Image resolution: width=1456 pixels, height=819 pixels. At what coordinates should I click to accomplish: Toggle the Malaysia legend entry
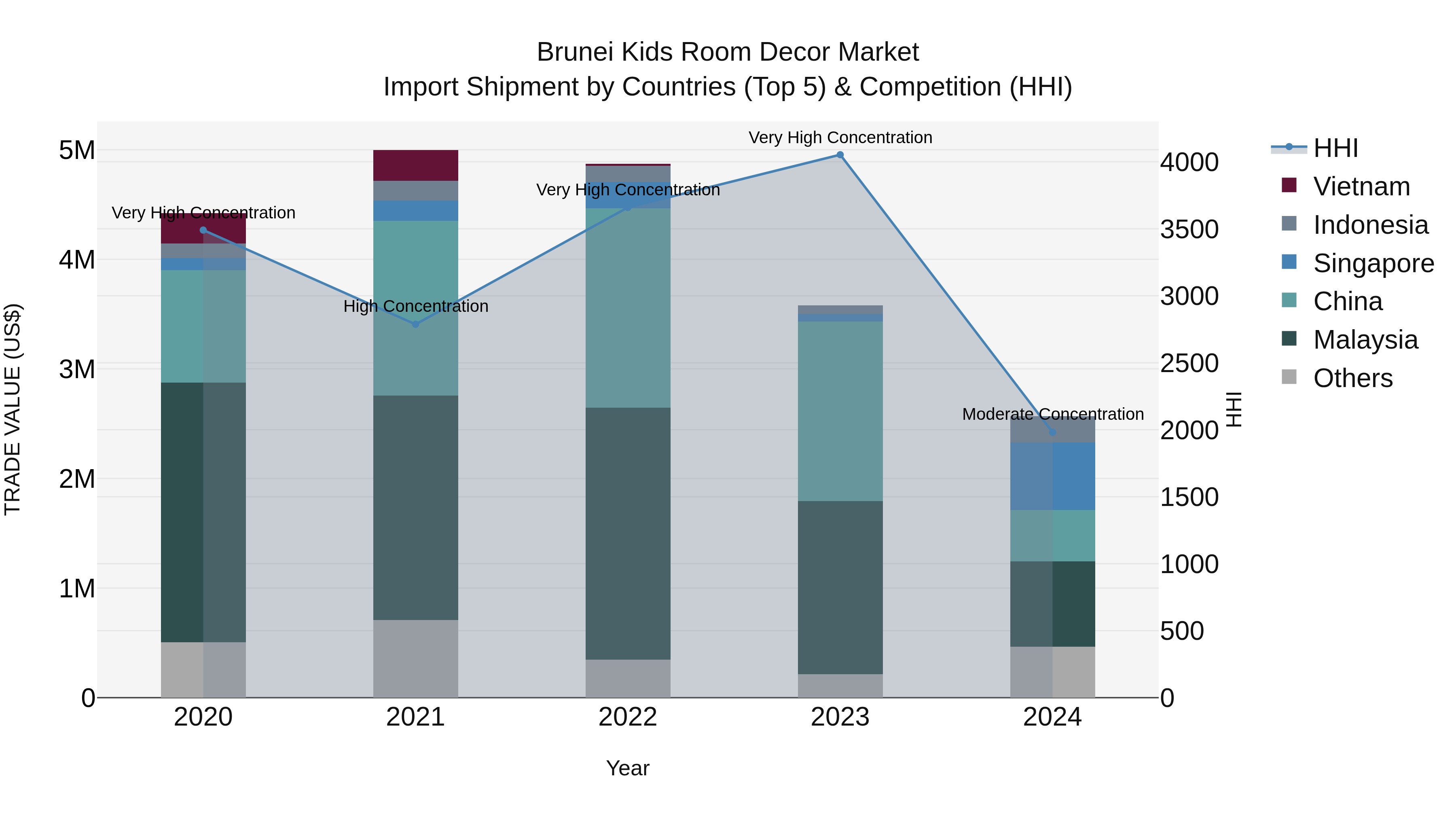click(x=1350, y=340)
